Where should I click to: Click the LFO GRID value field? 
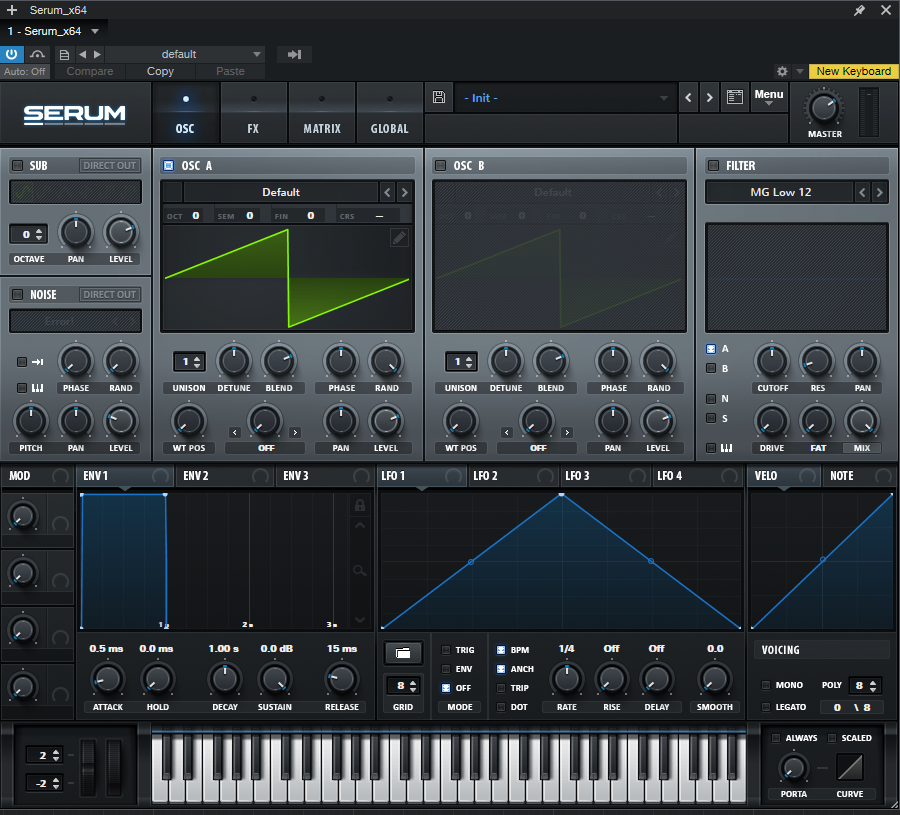[x=403, y=685]
